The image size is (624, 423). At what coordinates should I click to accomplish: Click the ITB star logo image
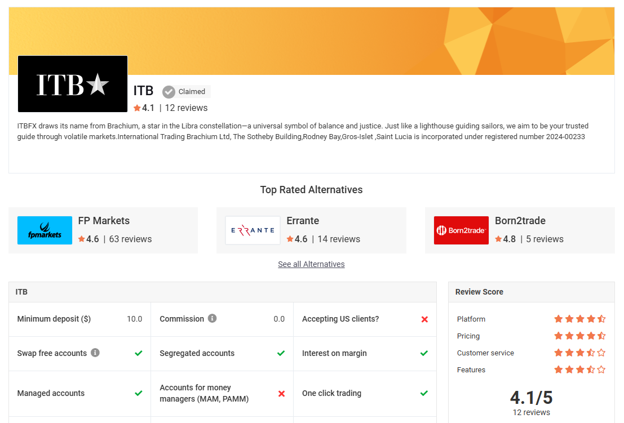(72, 84)
